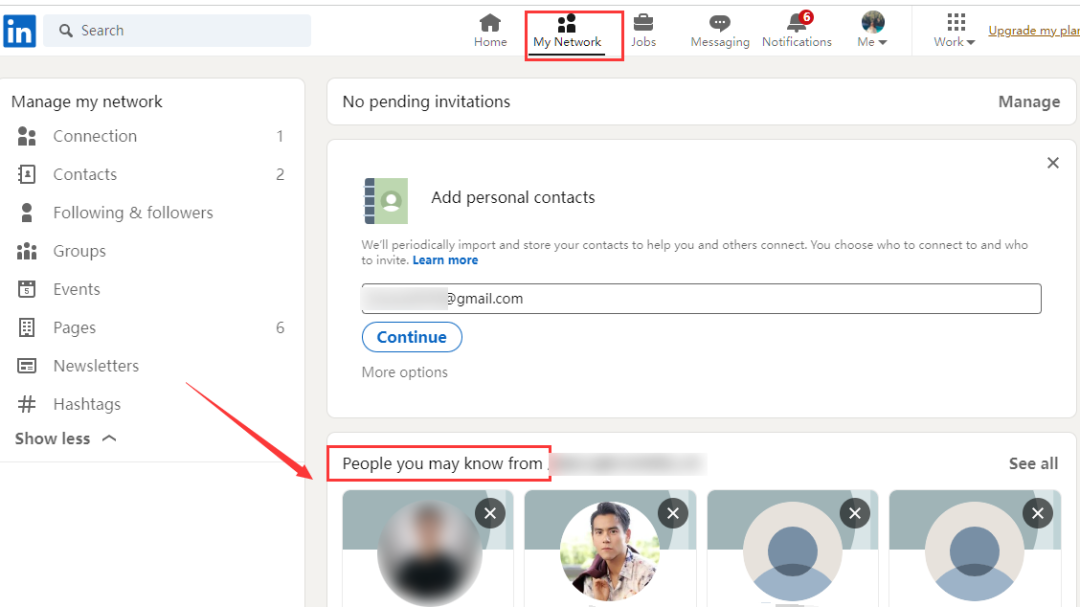Image resolution: width=1080 pixels, height=607 pixels.
Task: Click the gmail address input field
Action: [700, 299]
